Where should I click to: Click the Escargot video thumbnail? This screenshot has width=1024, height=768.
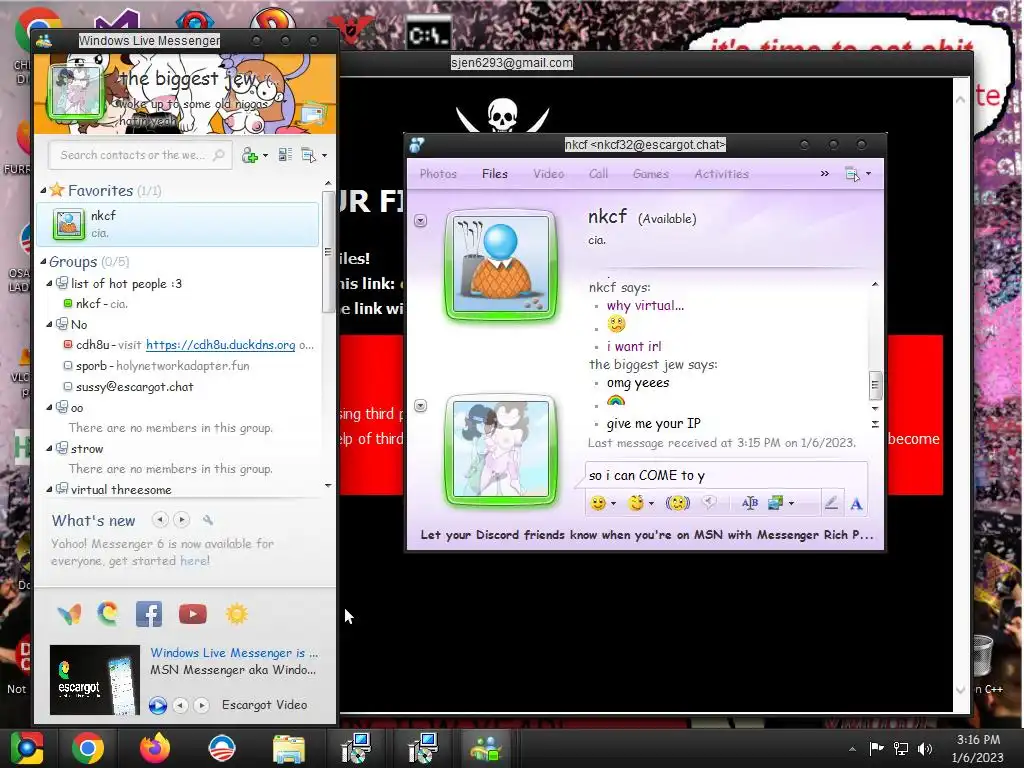[95, 680]
